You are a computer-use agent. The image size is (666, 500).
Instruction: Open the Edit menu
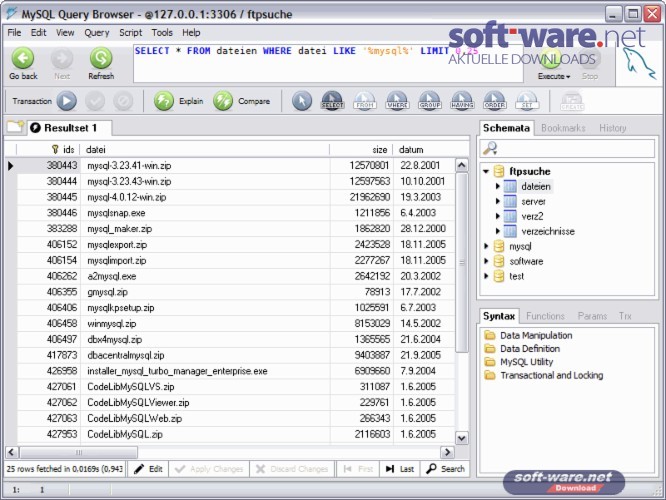38,33
